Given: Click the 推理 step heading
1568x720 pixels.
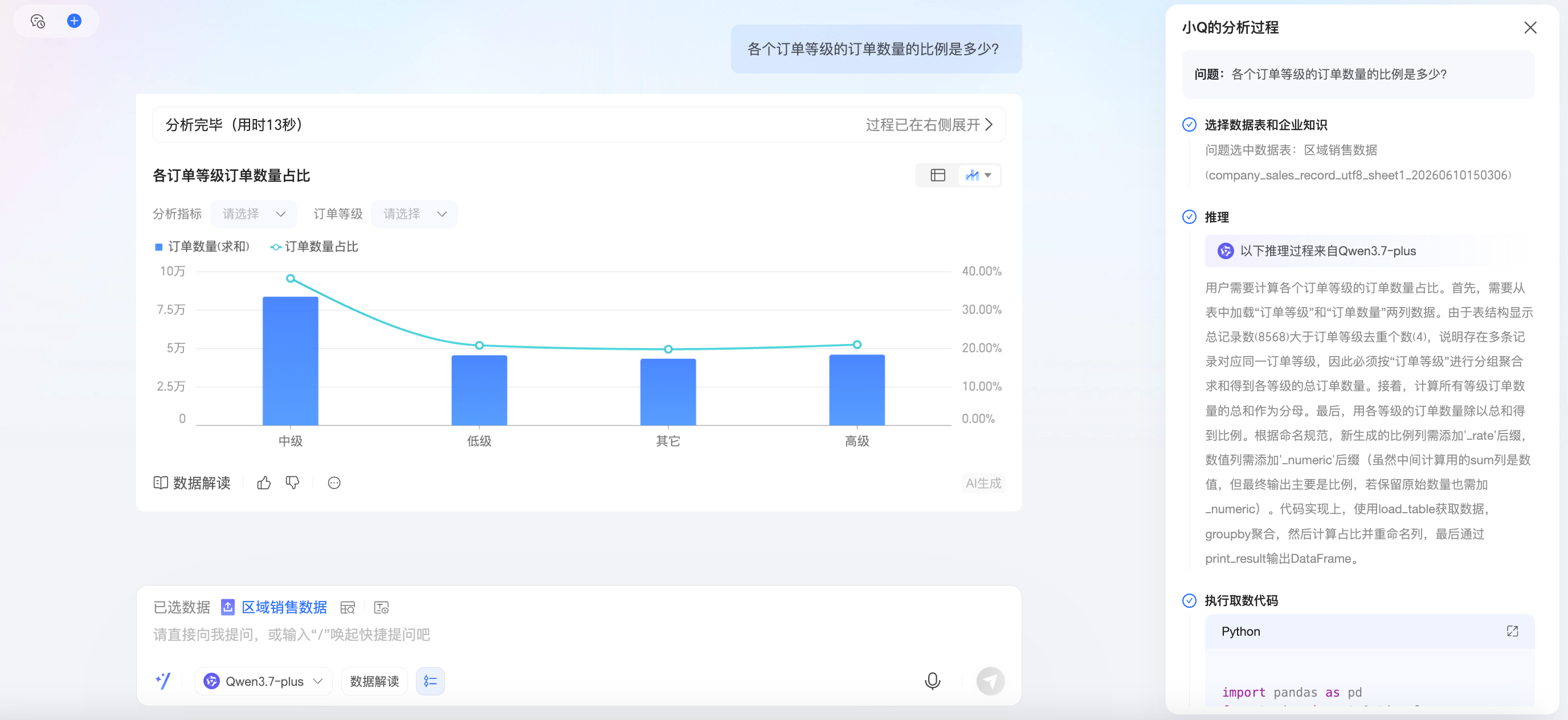Looking at the screenshot, I should (1217, 217).
